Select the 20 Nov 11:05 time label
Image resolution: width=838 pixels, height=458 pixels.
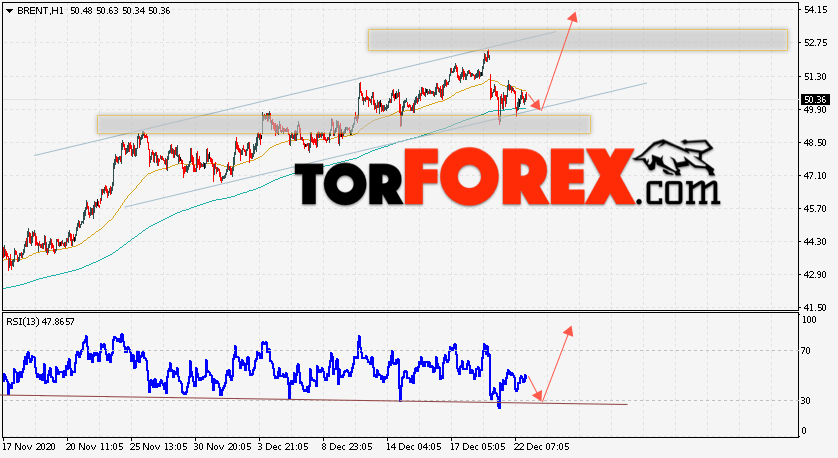95,446
